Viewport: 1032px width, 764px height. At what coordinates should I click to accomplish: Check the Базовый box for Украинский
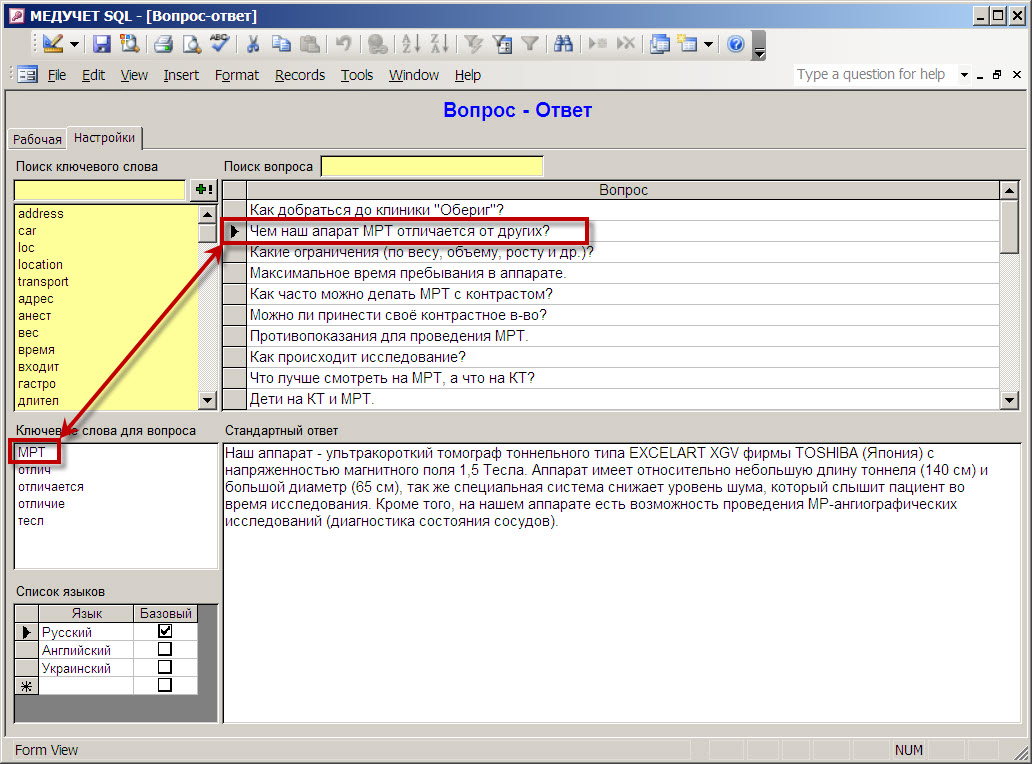tap(165, 667)
